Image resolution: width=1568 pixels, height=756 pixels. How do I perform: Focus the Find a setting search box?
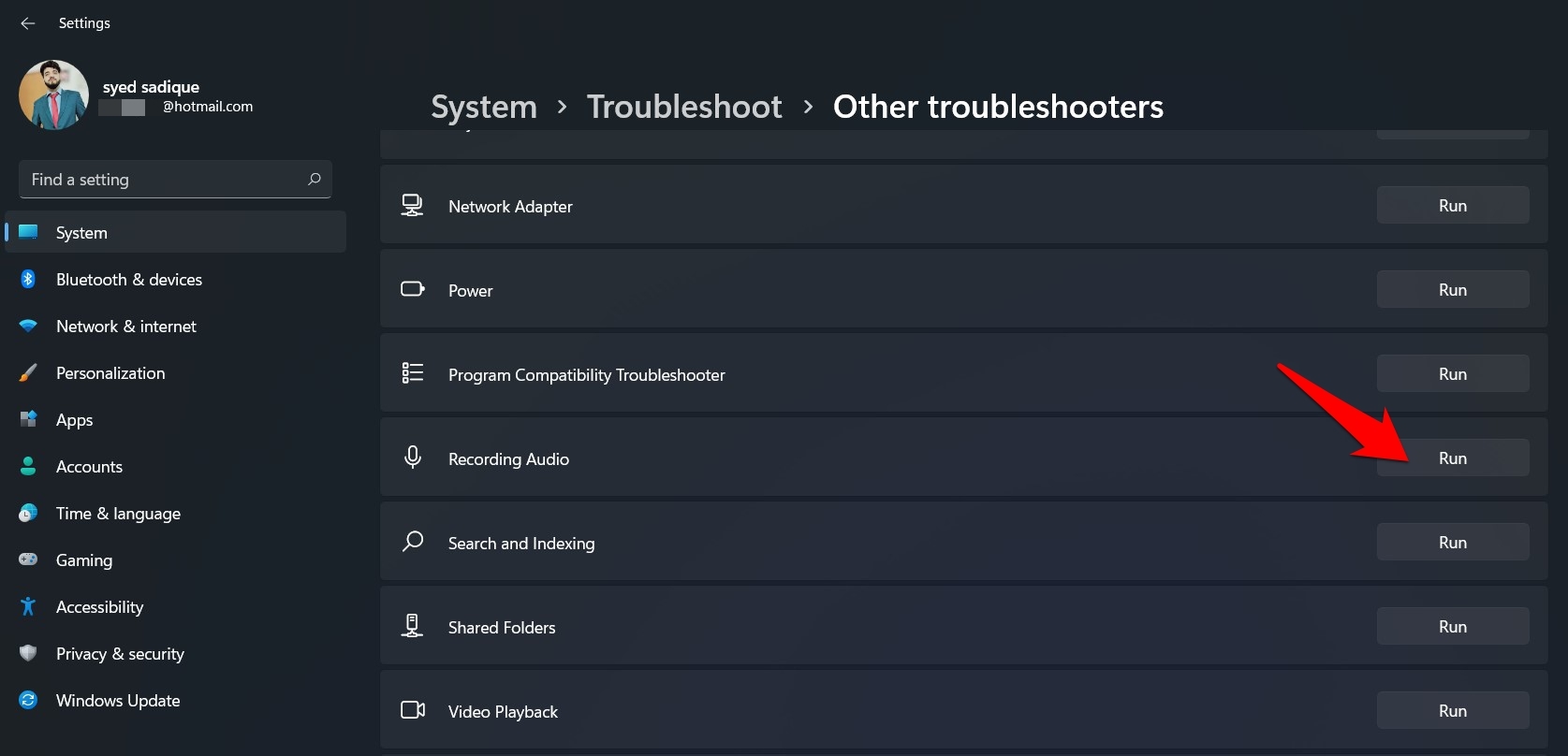click(164, 179)
